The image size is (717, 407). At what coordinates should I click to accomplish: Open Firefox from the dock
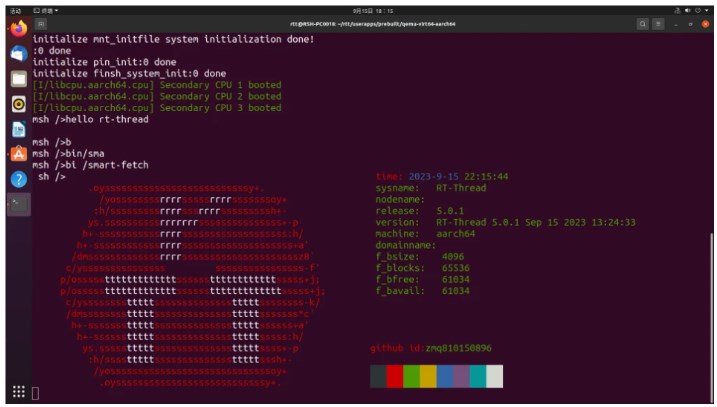tap(19, 29)
